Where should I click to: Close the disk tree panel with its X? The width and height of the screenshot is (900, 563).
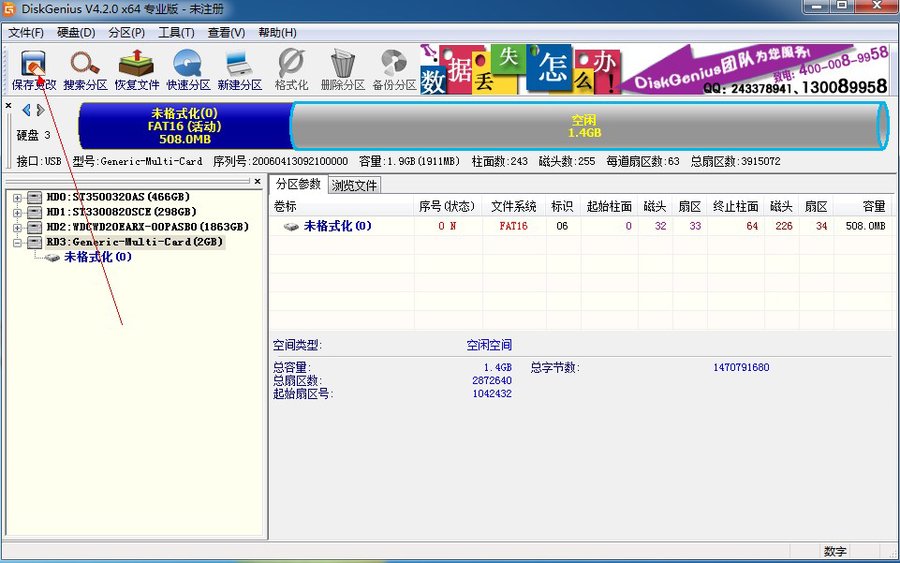(9, 105)
